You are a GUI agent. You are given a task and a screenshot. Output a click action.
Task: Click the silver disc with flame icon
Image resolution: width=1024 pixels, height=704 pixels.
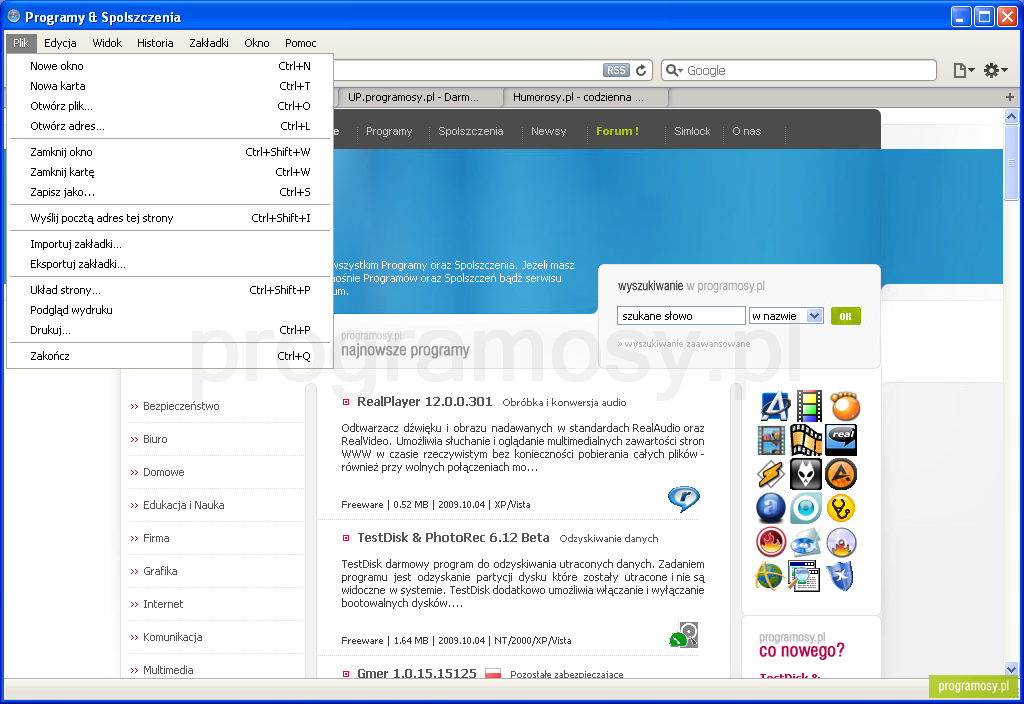(x=841, y=542)
